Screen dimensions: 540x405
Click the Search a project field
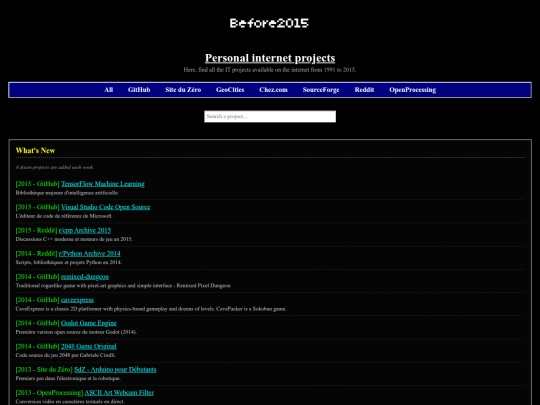(x=270, y=116)
